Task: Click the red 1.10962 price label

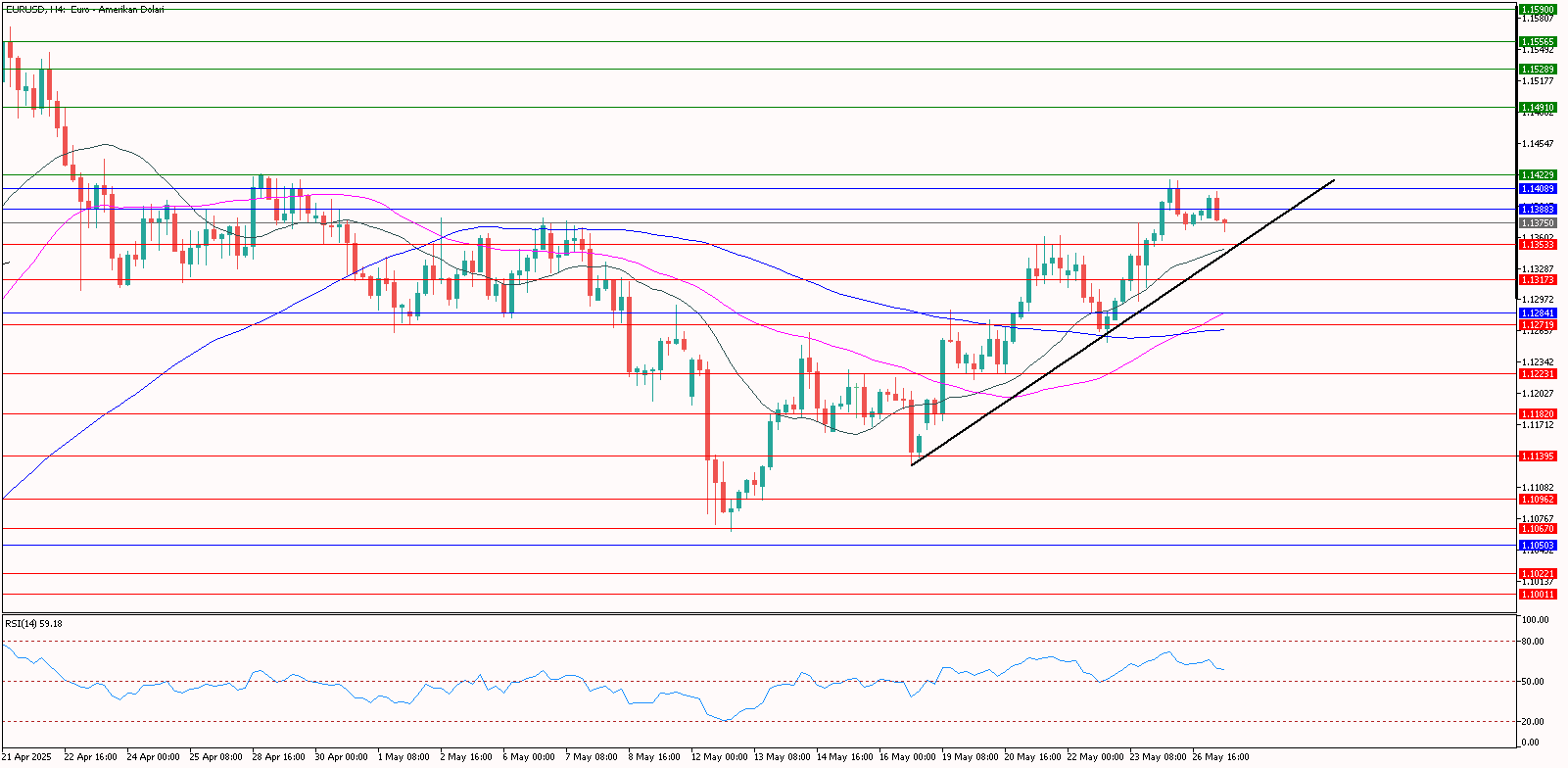Action: [1538, 500]
